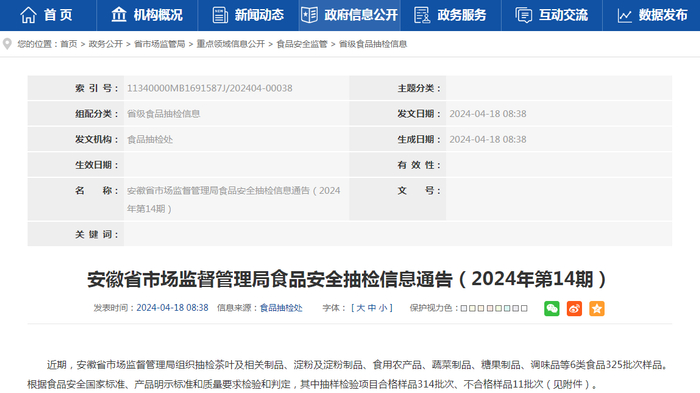
Task: Click the 发文日期 value 2024-04-18 08:38
Action: [488, 114]
